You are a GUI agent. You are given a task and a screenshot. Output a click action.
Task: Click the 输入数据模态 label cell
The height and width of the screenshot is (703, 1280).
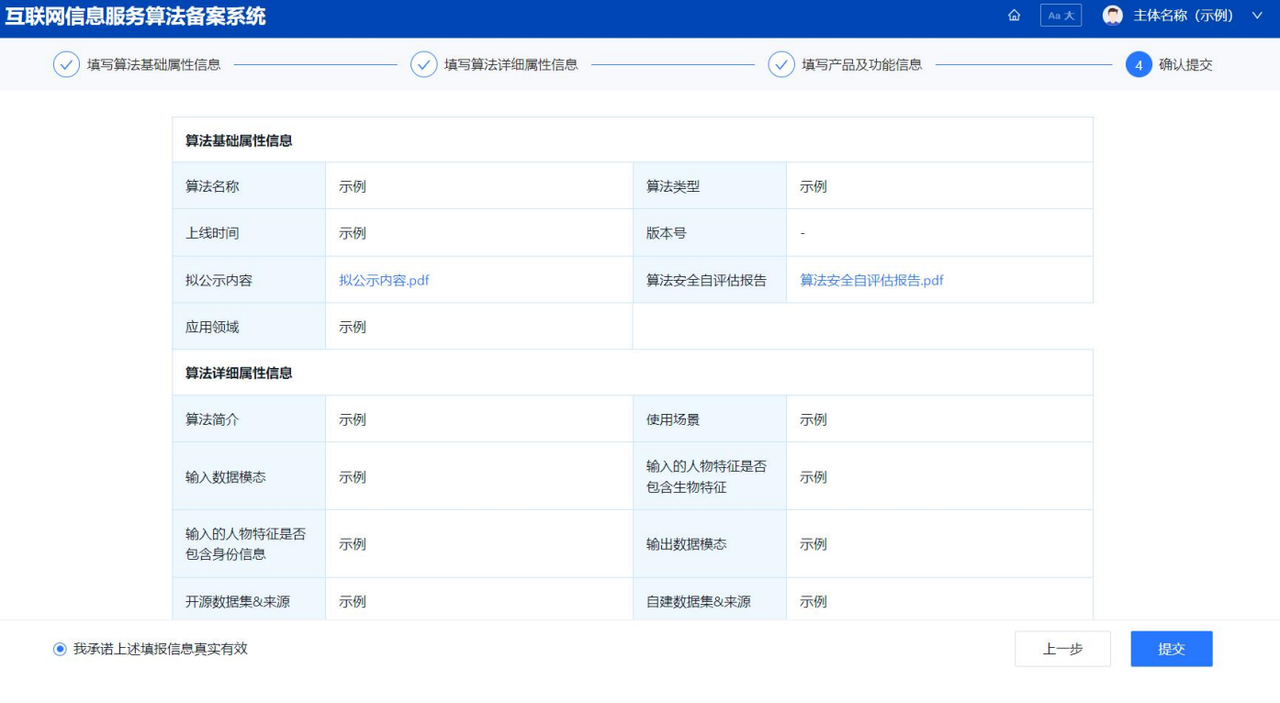point(249,477)
